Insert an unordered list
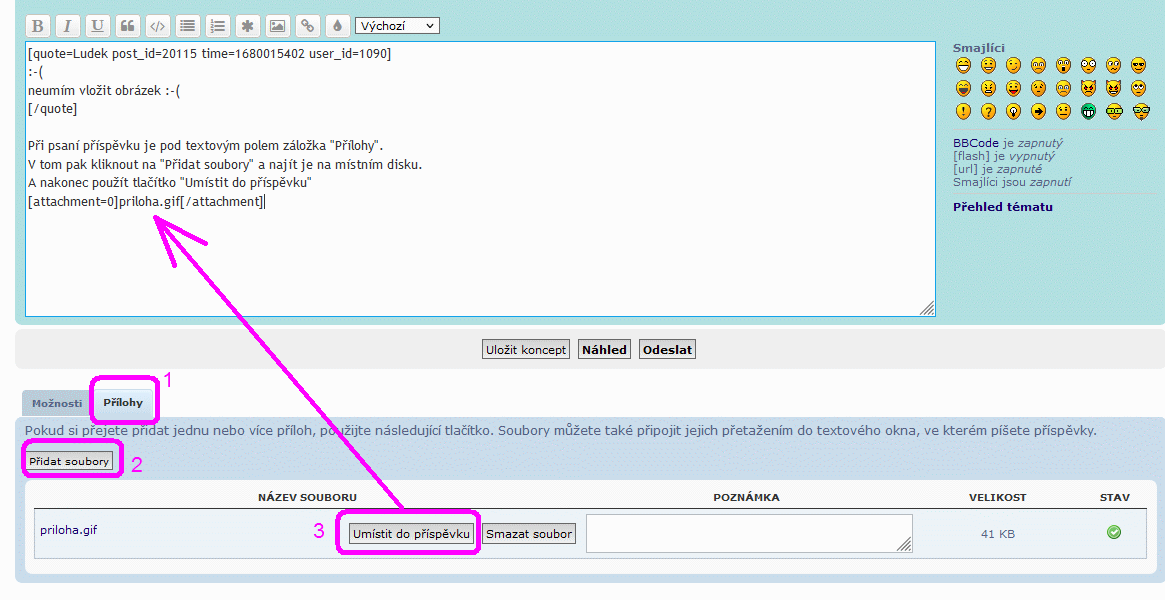 coord(187,26)
